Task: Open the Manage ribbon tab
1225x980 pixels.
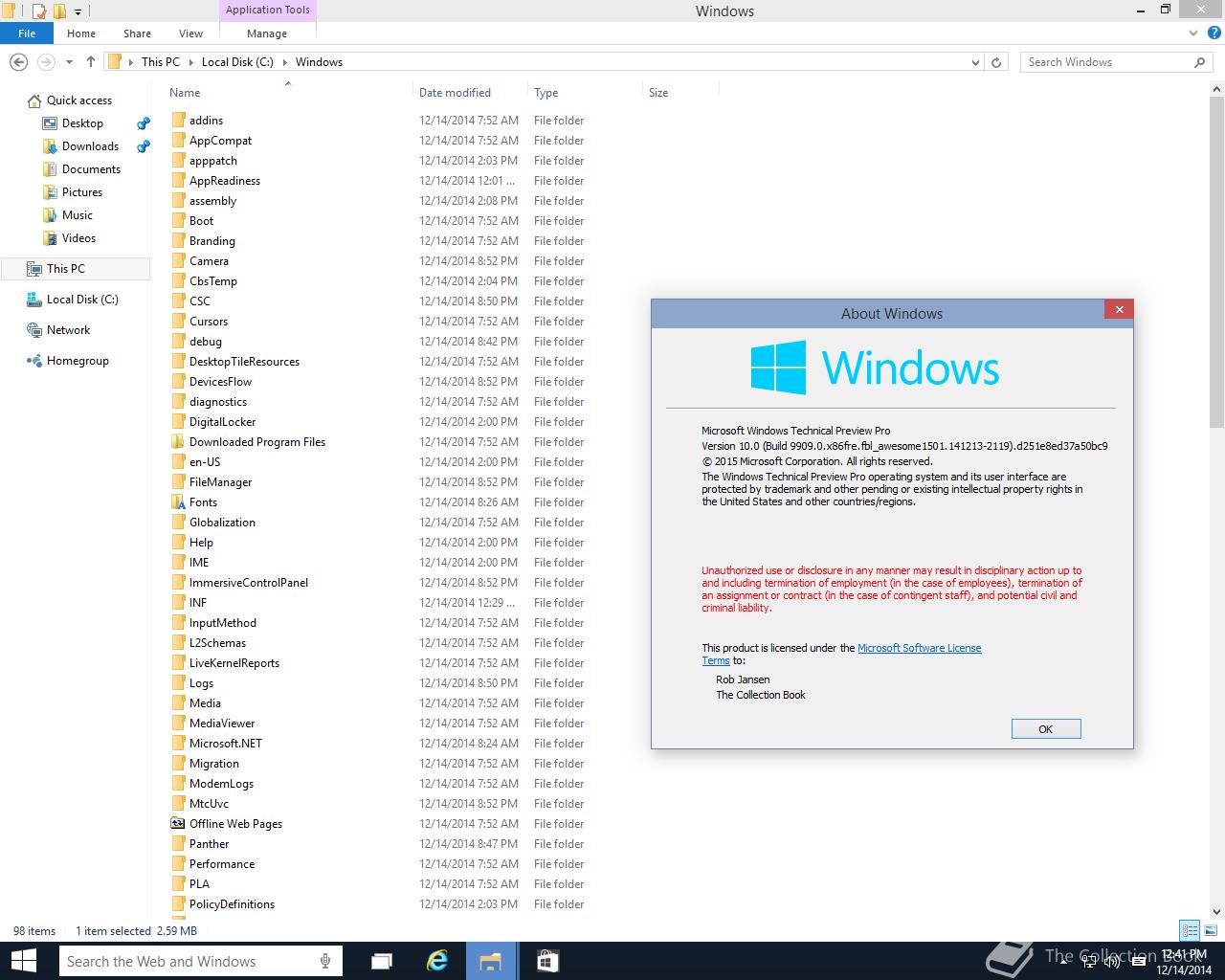Action: 267,33
